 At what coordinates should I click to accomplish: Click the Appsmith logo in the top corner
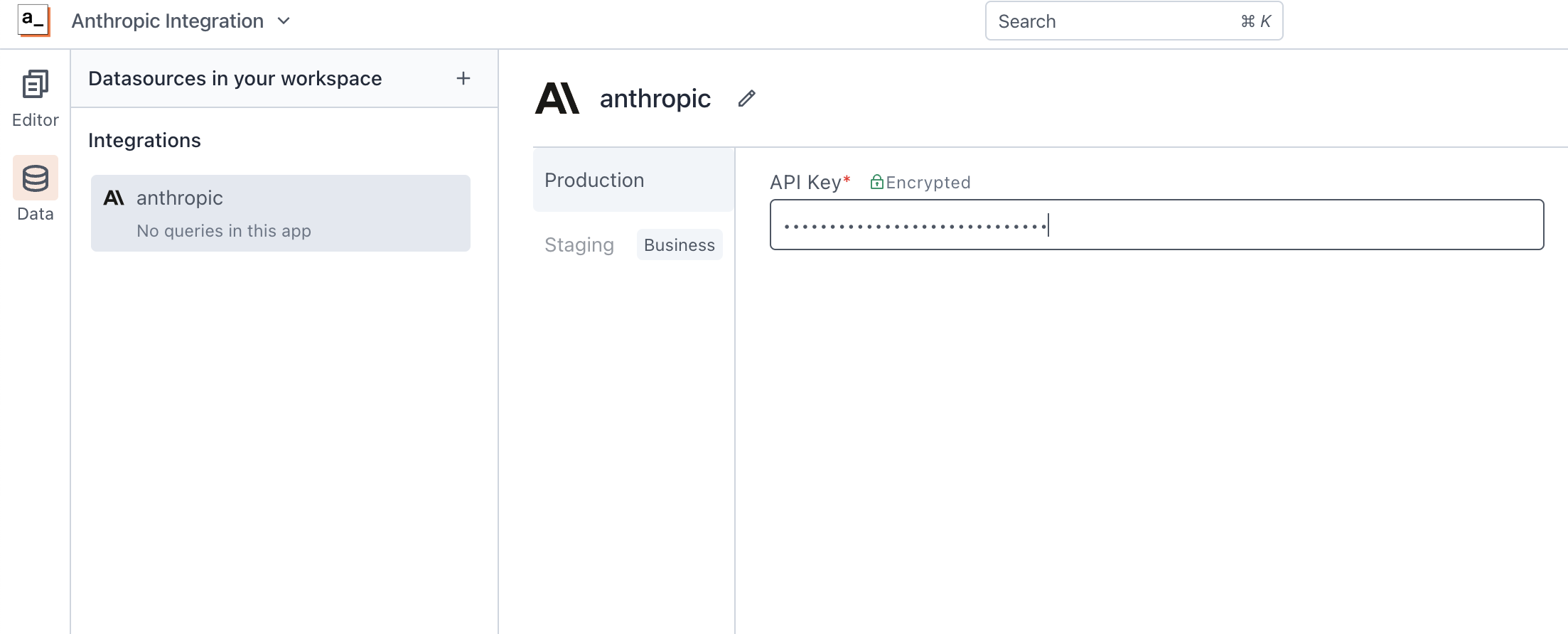pyautogui.click(x=33, y=21)
